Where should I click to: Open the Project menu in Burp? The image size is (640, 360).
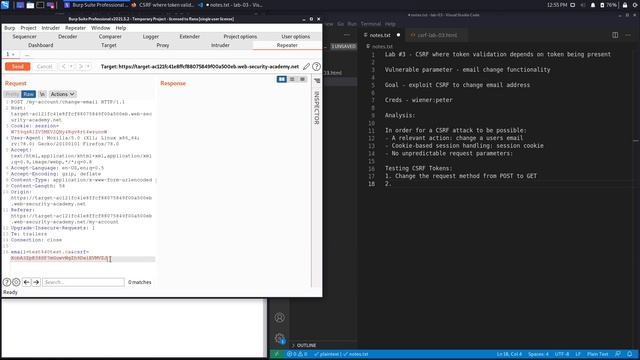point(29,28)
